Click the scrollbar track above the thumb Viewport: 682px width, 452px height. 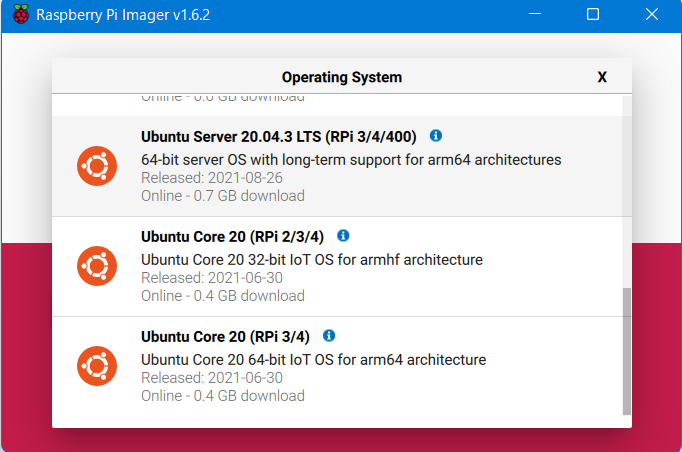[627, 190]
